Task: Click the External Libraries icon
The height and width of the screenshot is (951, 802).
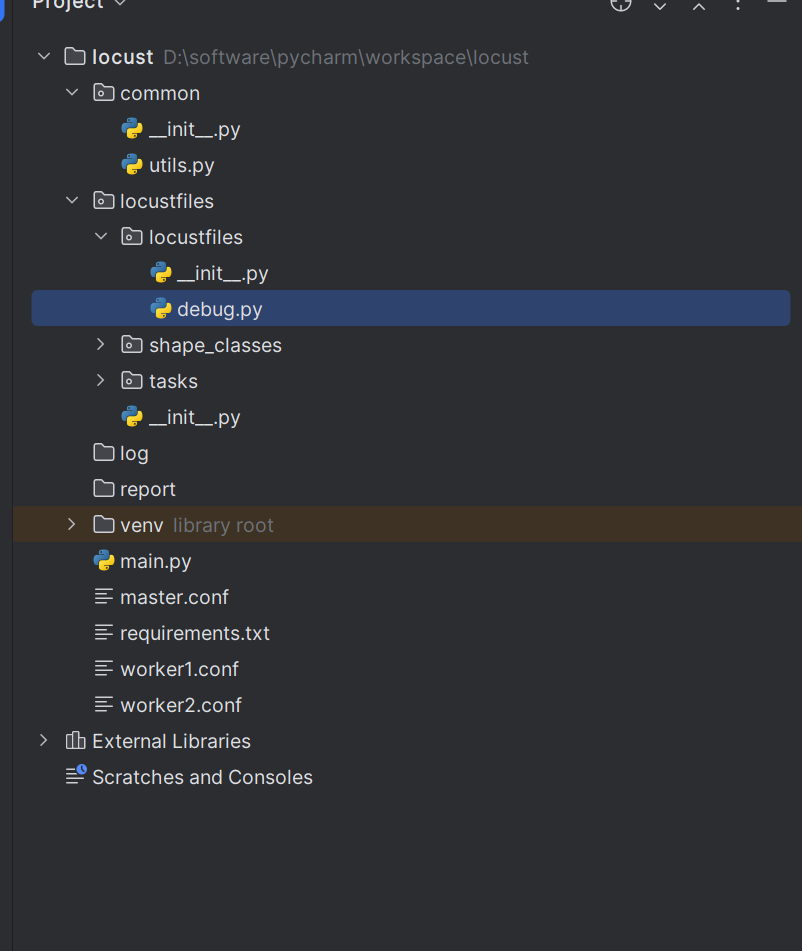Action: (x=75, y=741)
